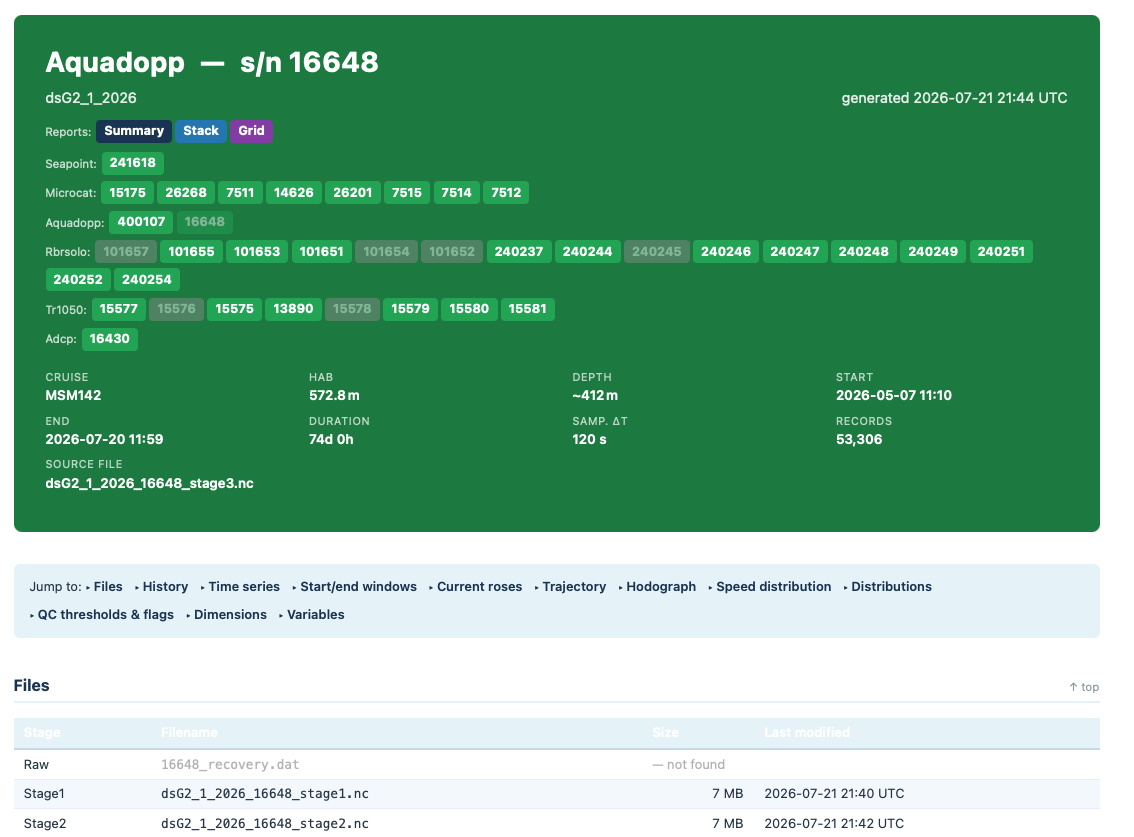Open Microcat instrument 7515

point(406,192)
